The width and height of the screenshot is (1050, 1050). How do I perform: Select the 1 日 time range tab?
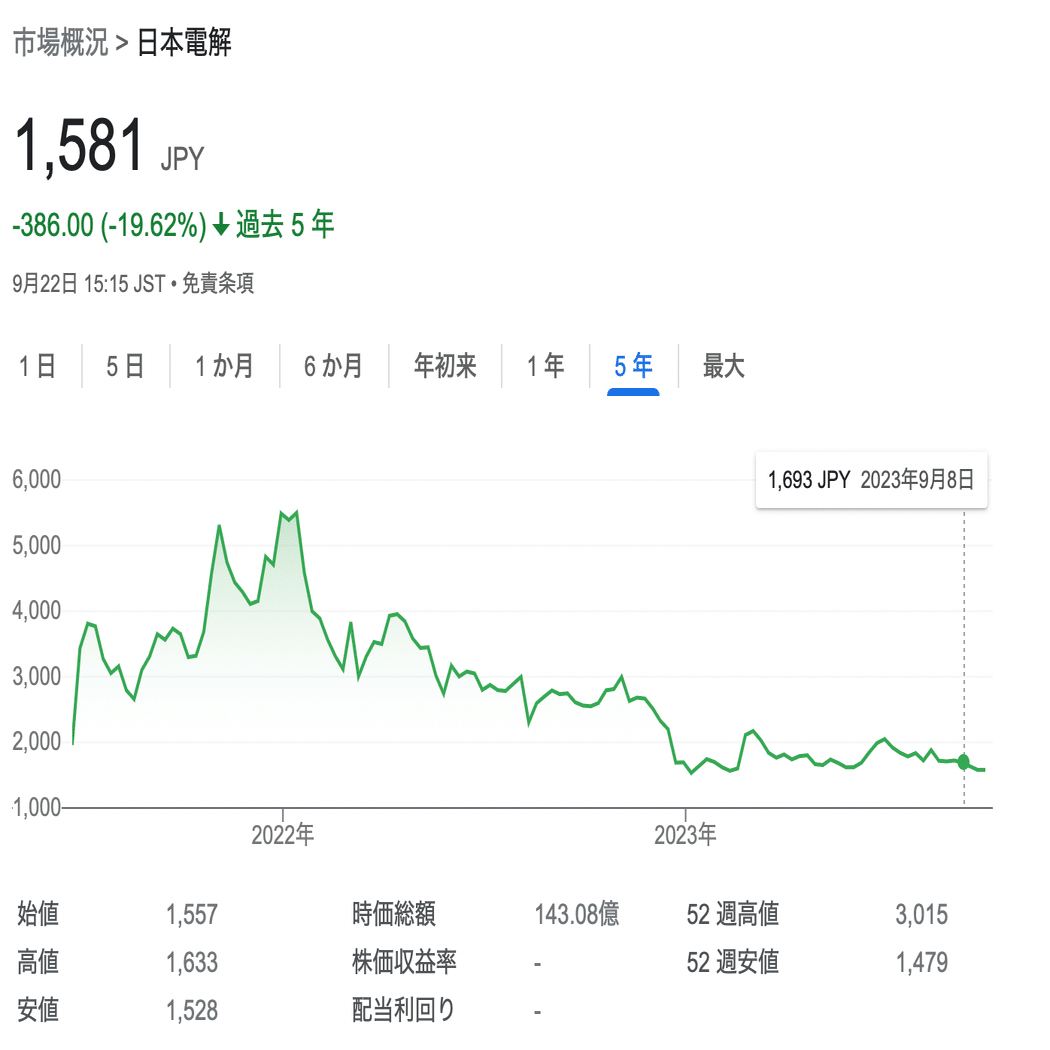coord(38,366)
